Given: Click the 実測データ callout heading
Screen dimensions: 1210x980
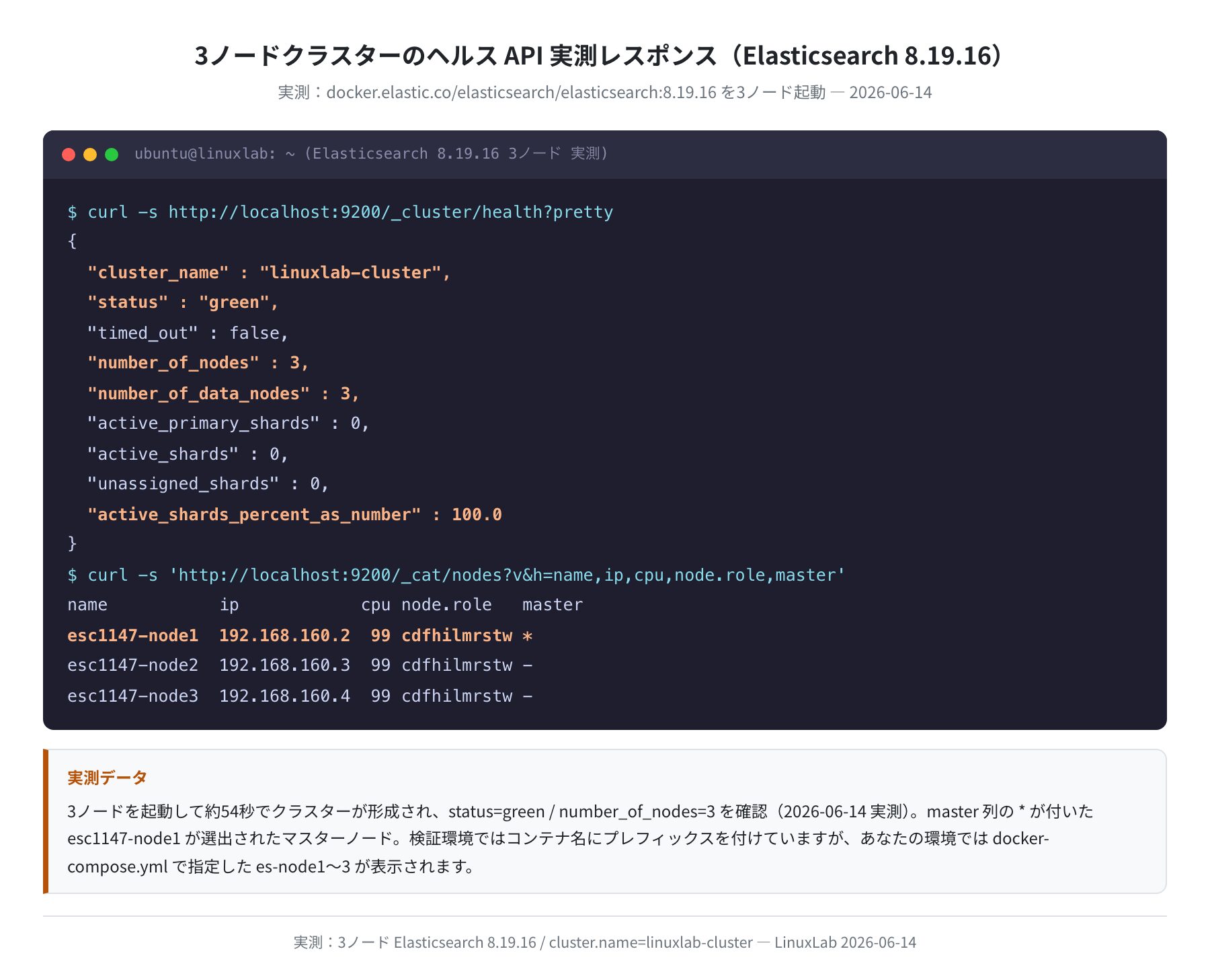Looking at the screenshot, I should 107,778.
